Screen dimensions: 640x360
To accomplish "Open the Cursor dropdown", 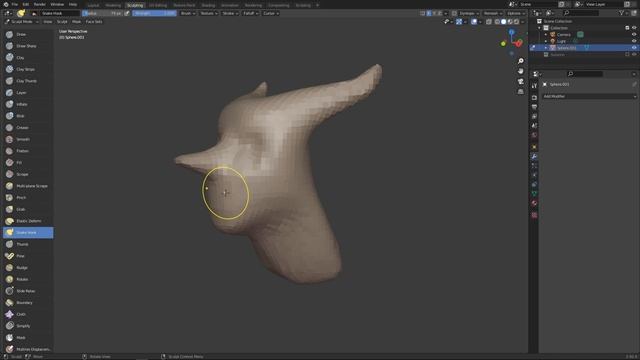I will pos(271,13).
